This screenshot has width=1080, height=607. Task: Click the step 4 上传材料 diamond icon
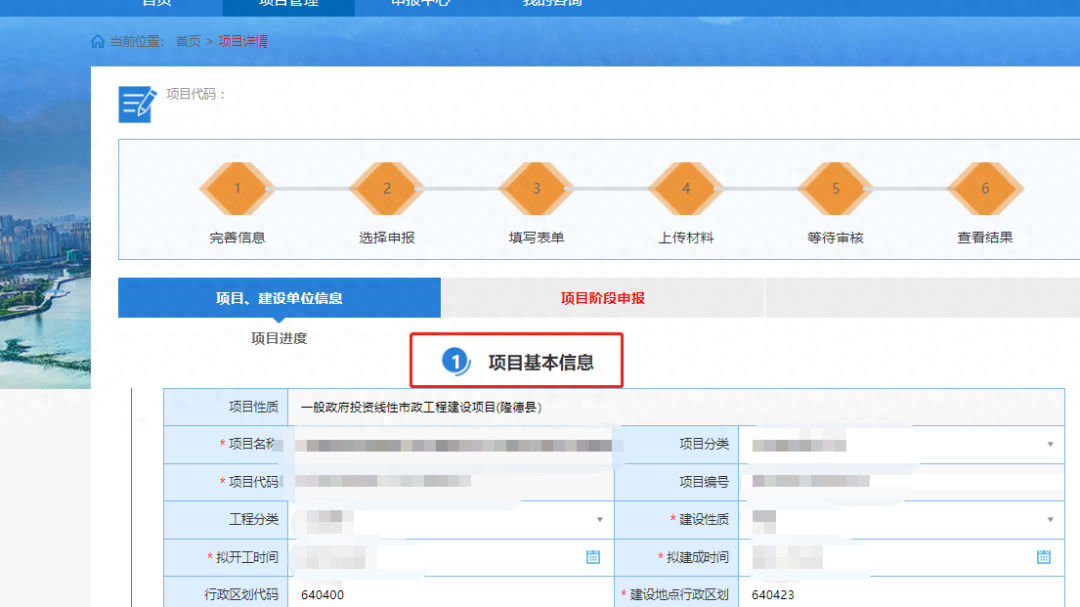(x=686, y=188)
